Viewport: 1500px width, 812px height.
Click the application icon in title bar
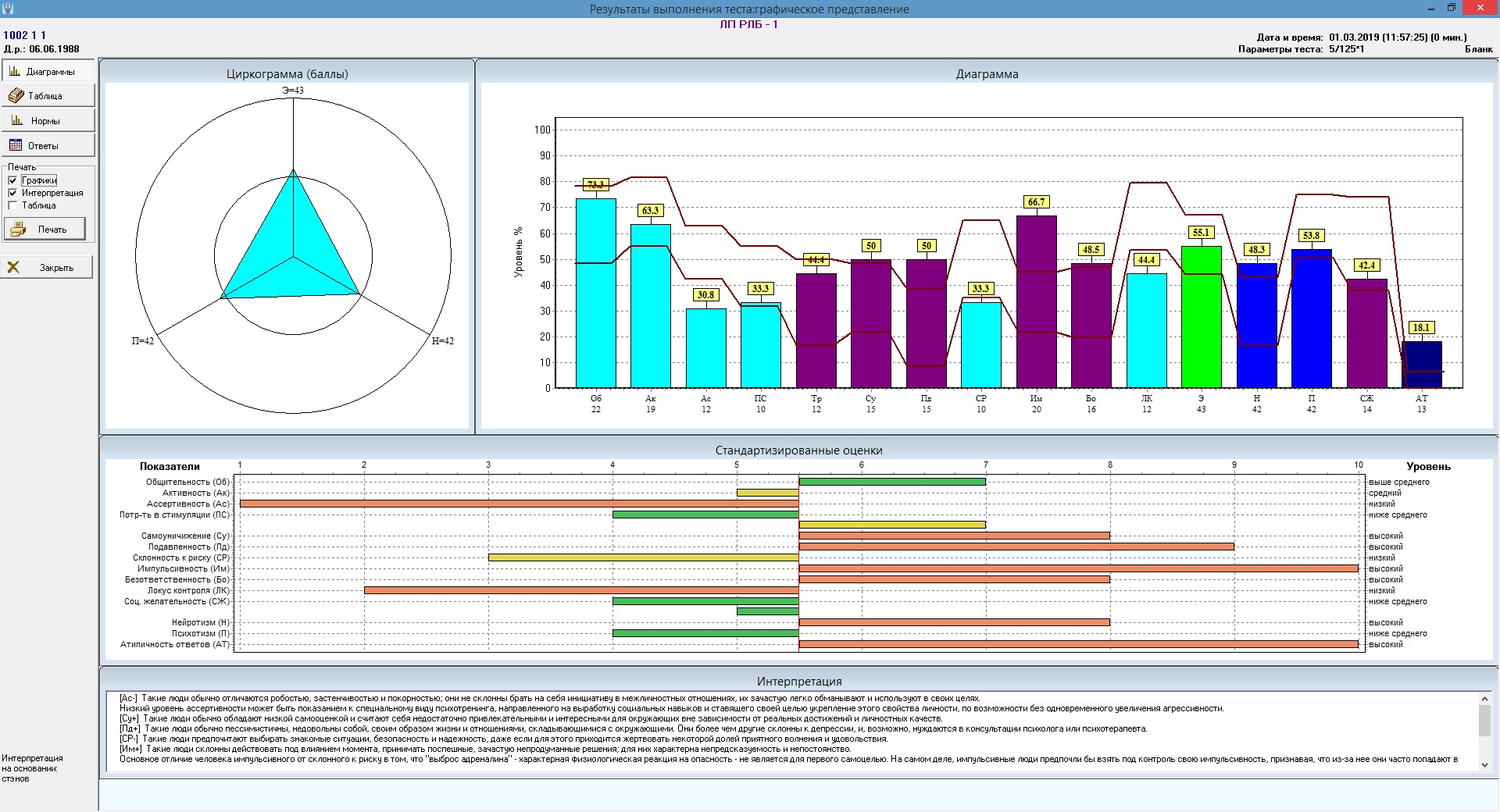pyautogui.click(x=9, y=9)
